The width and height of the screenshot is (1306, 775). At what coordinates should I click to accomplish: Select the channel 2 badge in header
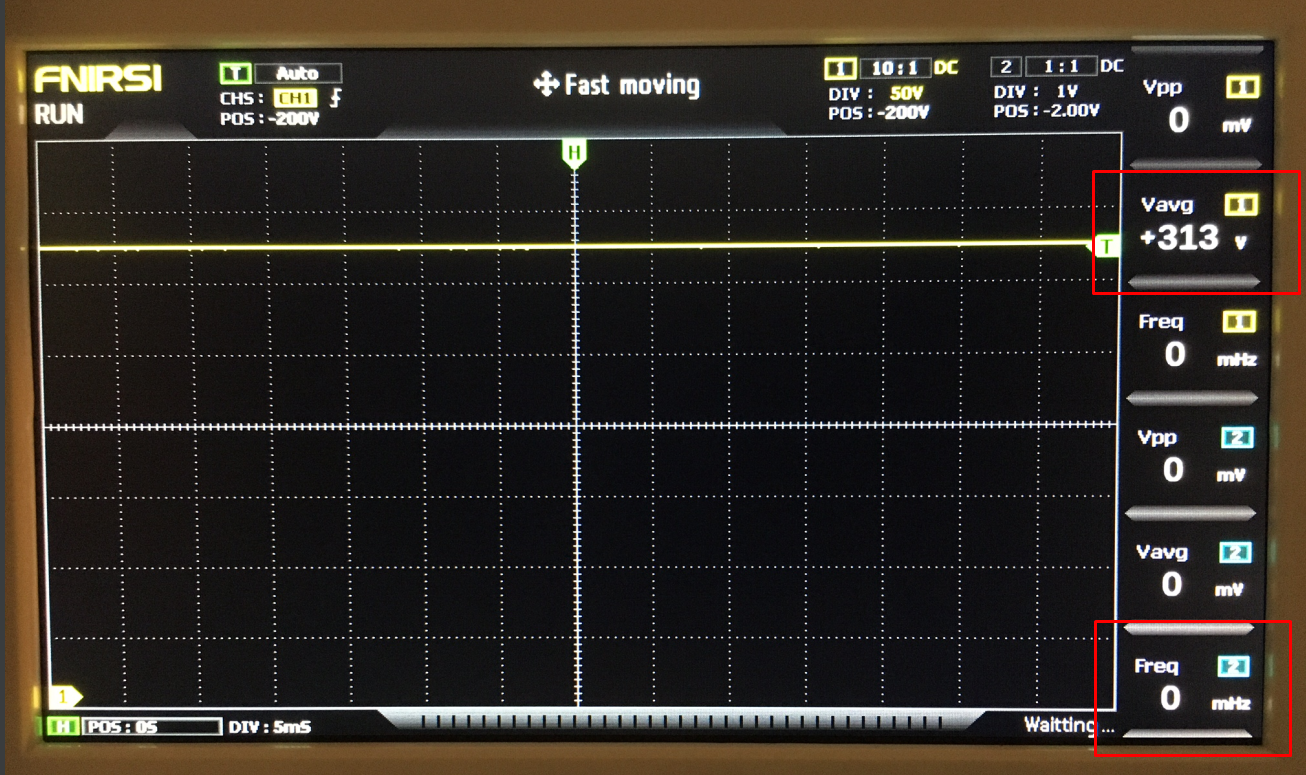(x=1004, y=67)
